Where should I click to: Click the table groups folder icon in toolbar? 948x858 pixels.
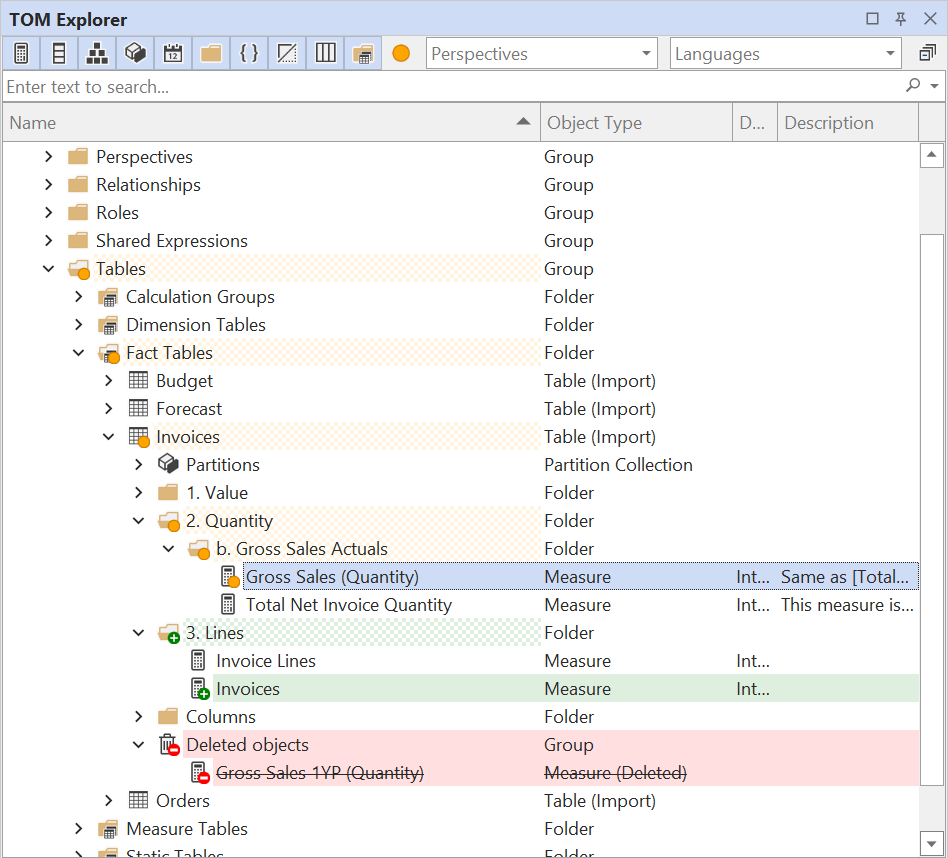(x=363, y=53)
